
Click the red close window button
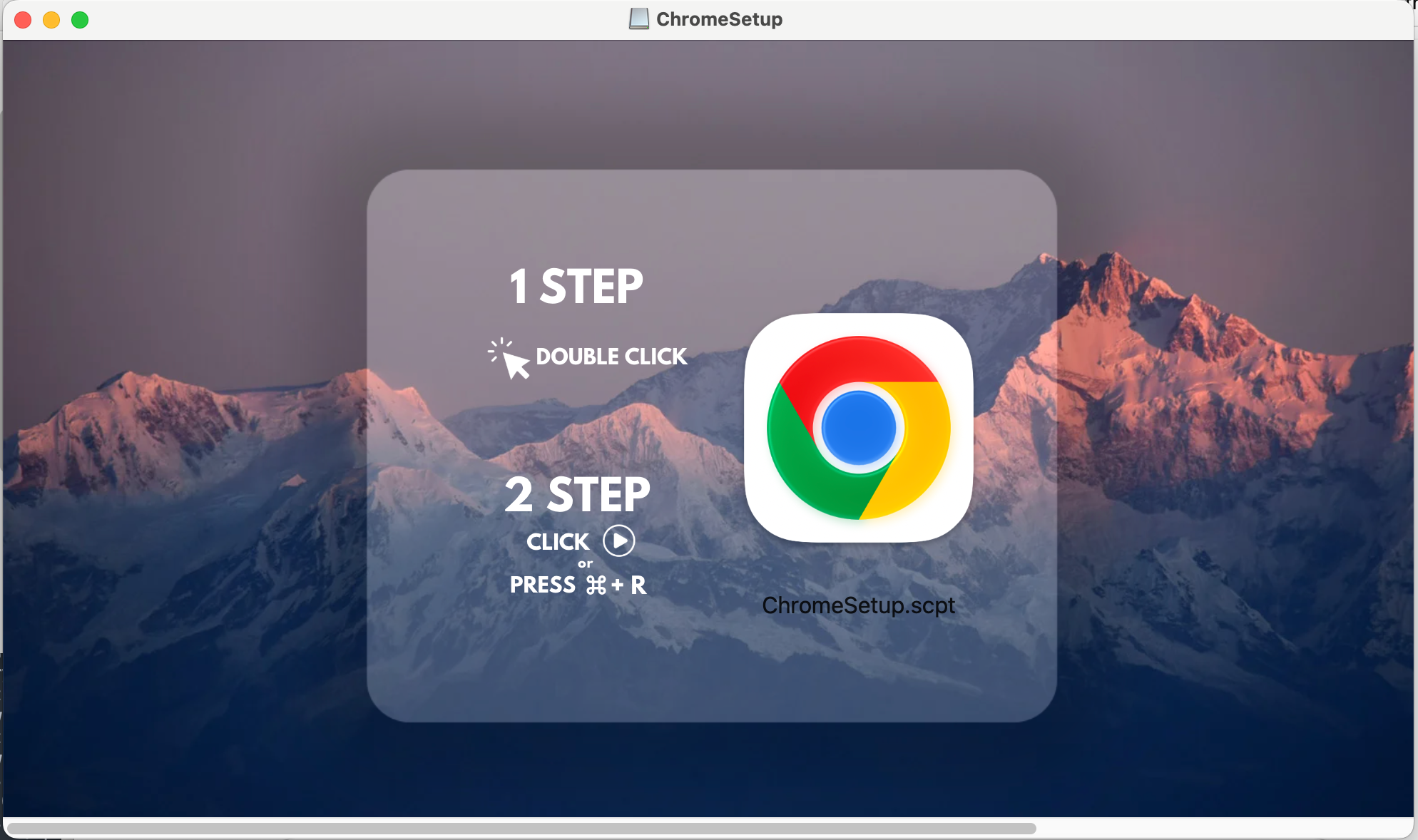[x=23, y=20]
